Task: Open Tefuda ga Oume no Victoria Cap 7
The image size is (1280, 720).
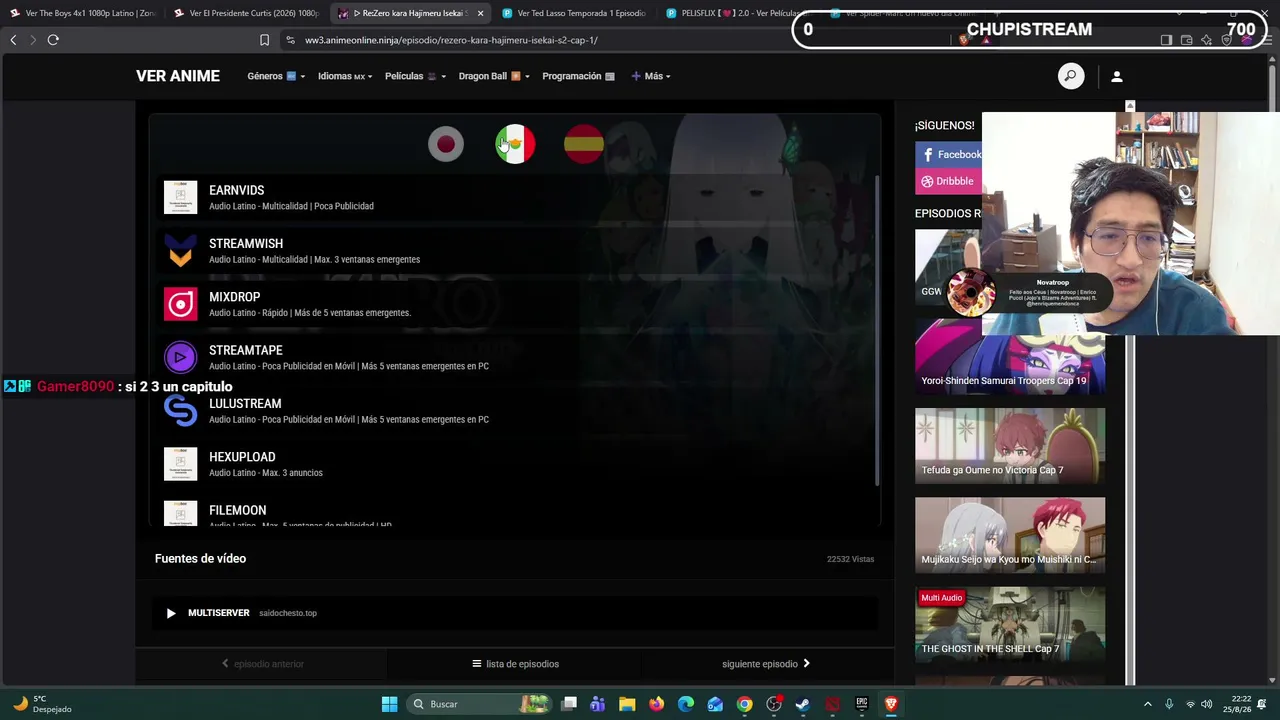Action: (1010, 445)
